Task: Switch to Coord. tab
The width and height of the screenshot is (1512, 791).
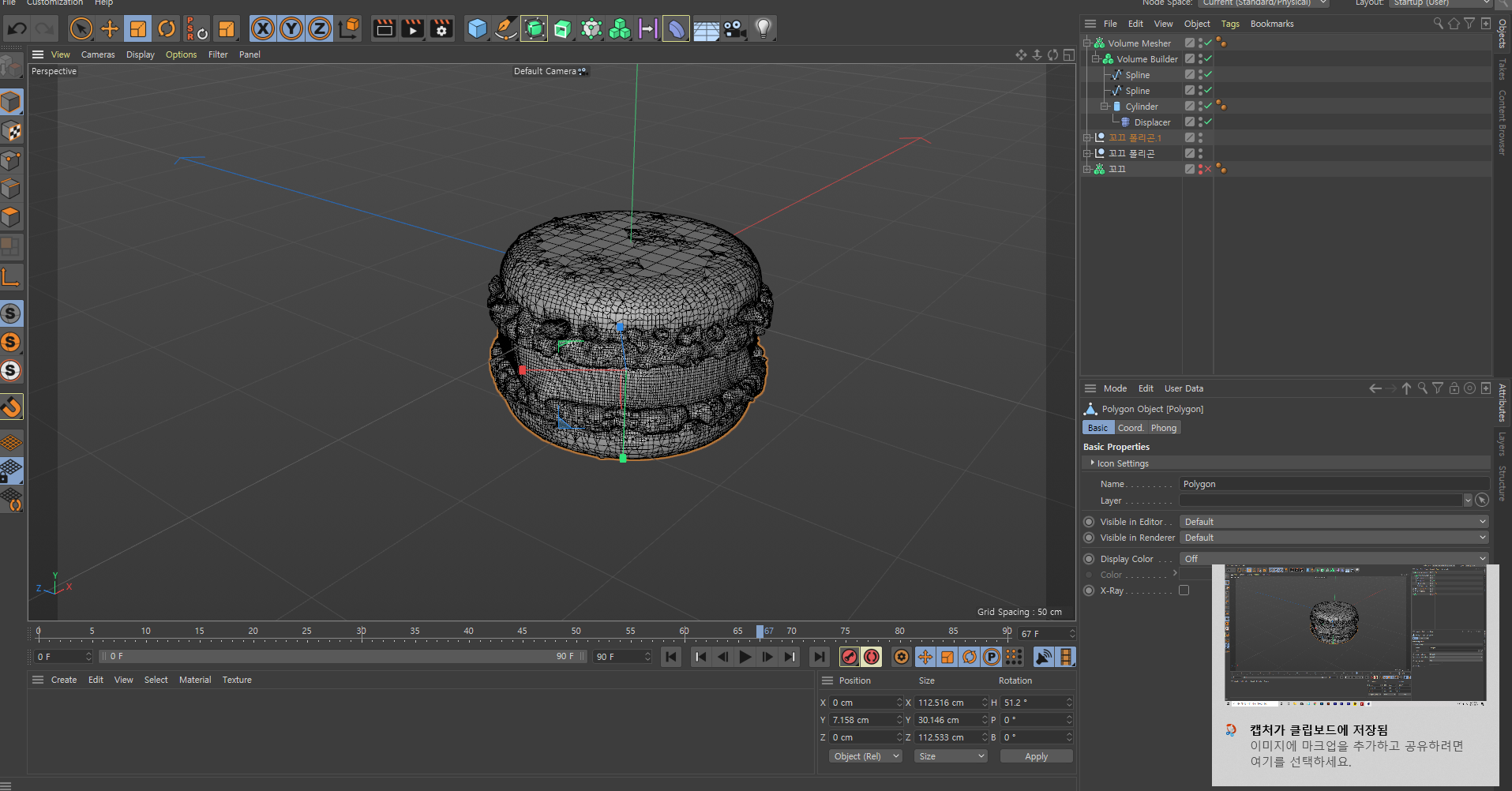Action: point(1131,428)
